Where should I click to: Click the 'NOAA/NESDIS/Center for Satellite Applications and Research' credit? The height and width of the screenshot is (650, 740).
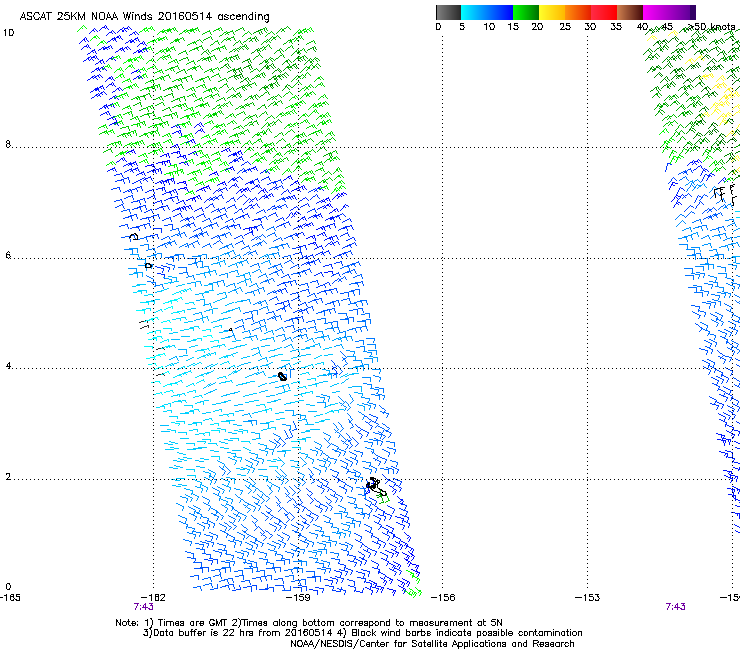coord(432,644)
